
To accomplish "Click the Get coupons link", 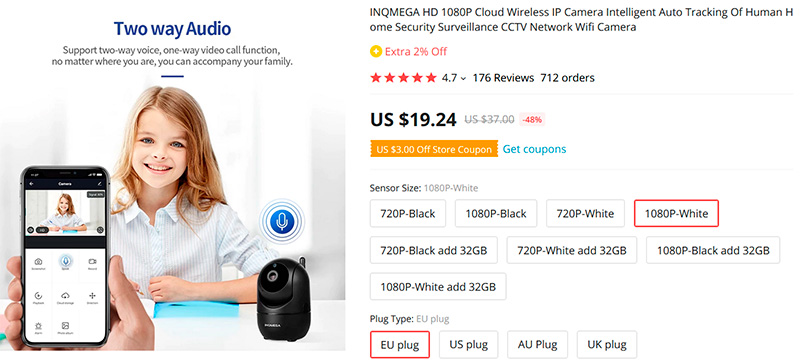I will pyautogui.click(x=534, y=149).
